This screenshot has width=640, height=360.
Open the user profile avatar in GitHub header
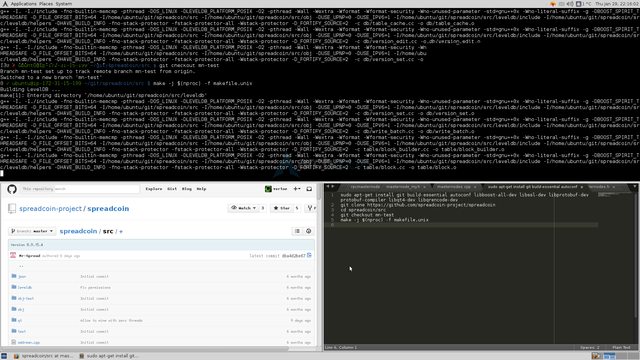click(x=268, y=189)
